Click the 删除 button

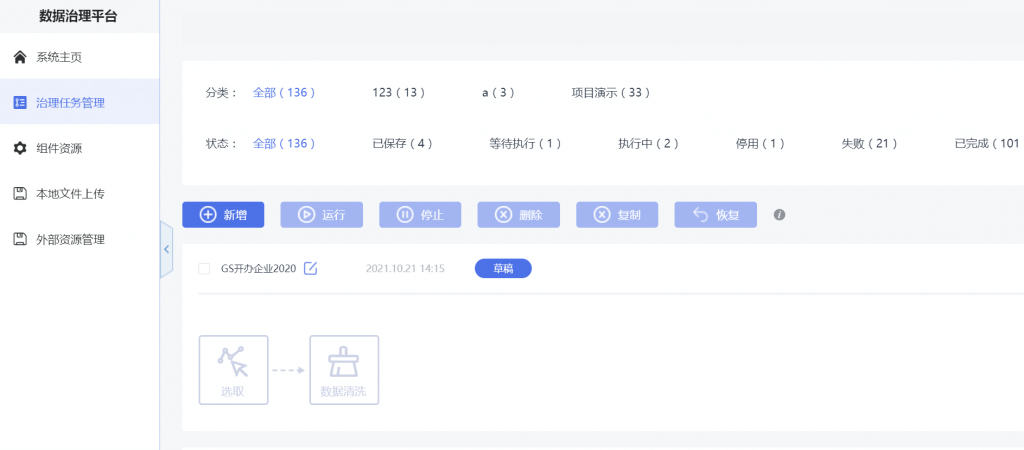pyautogui.click(x=519, y=215)
